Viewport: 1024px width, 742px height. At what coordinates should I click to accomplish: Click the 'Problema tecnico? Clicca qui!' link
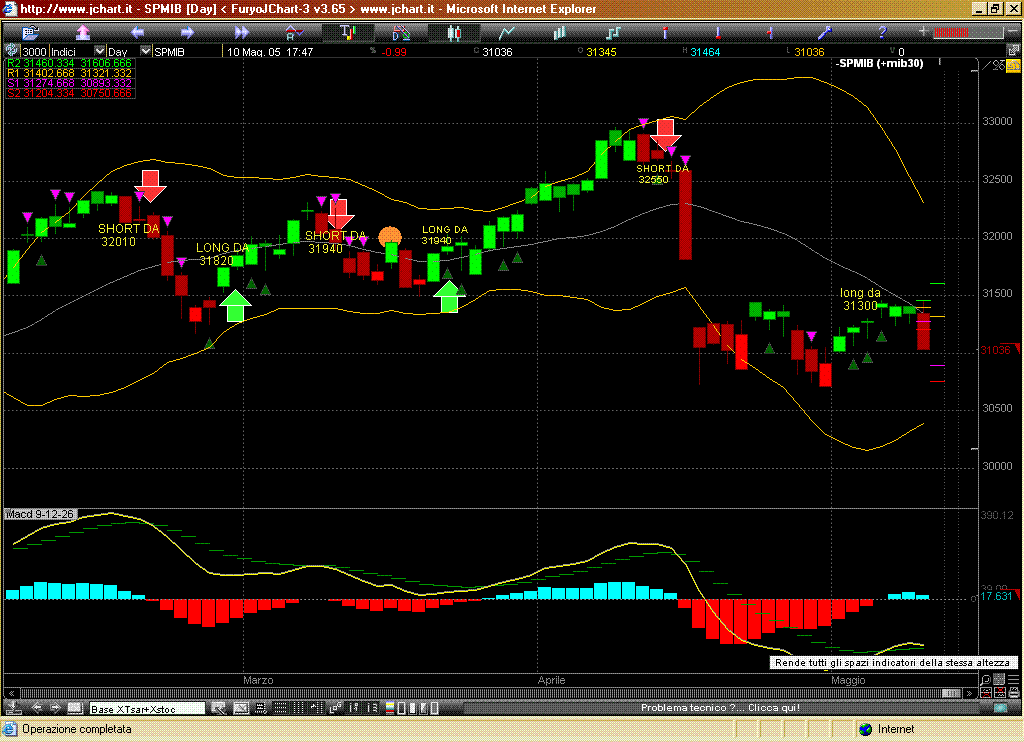coord(720,708)
